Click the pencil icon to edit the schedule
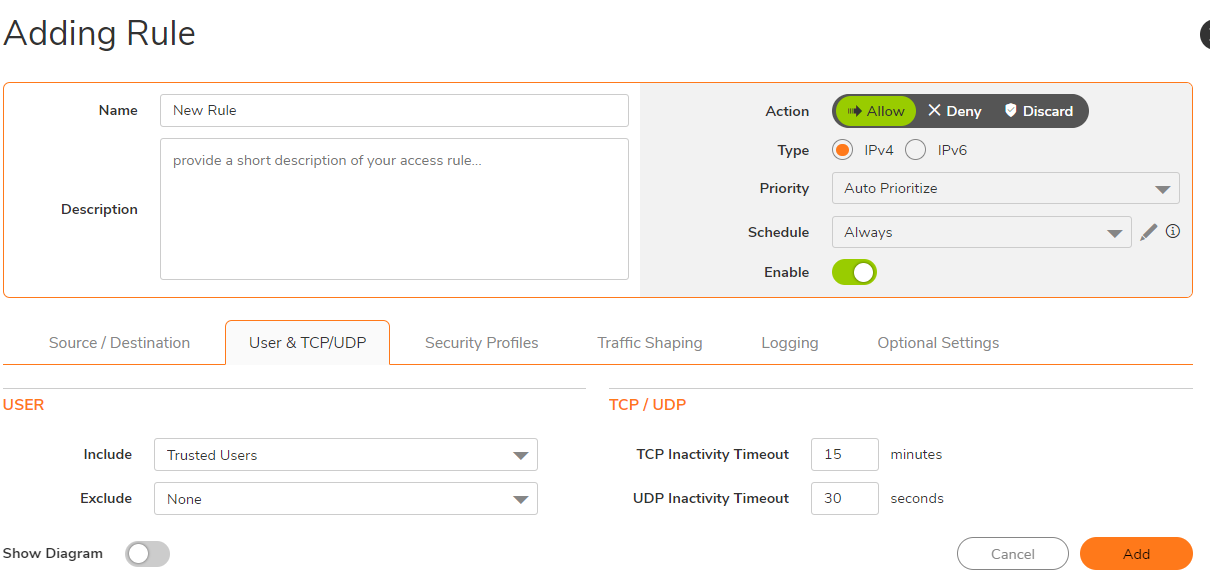This screenshot has height=580, width=1210. pos(1149,232)
